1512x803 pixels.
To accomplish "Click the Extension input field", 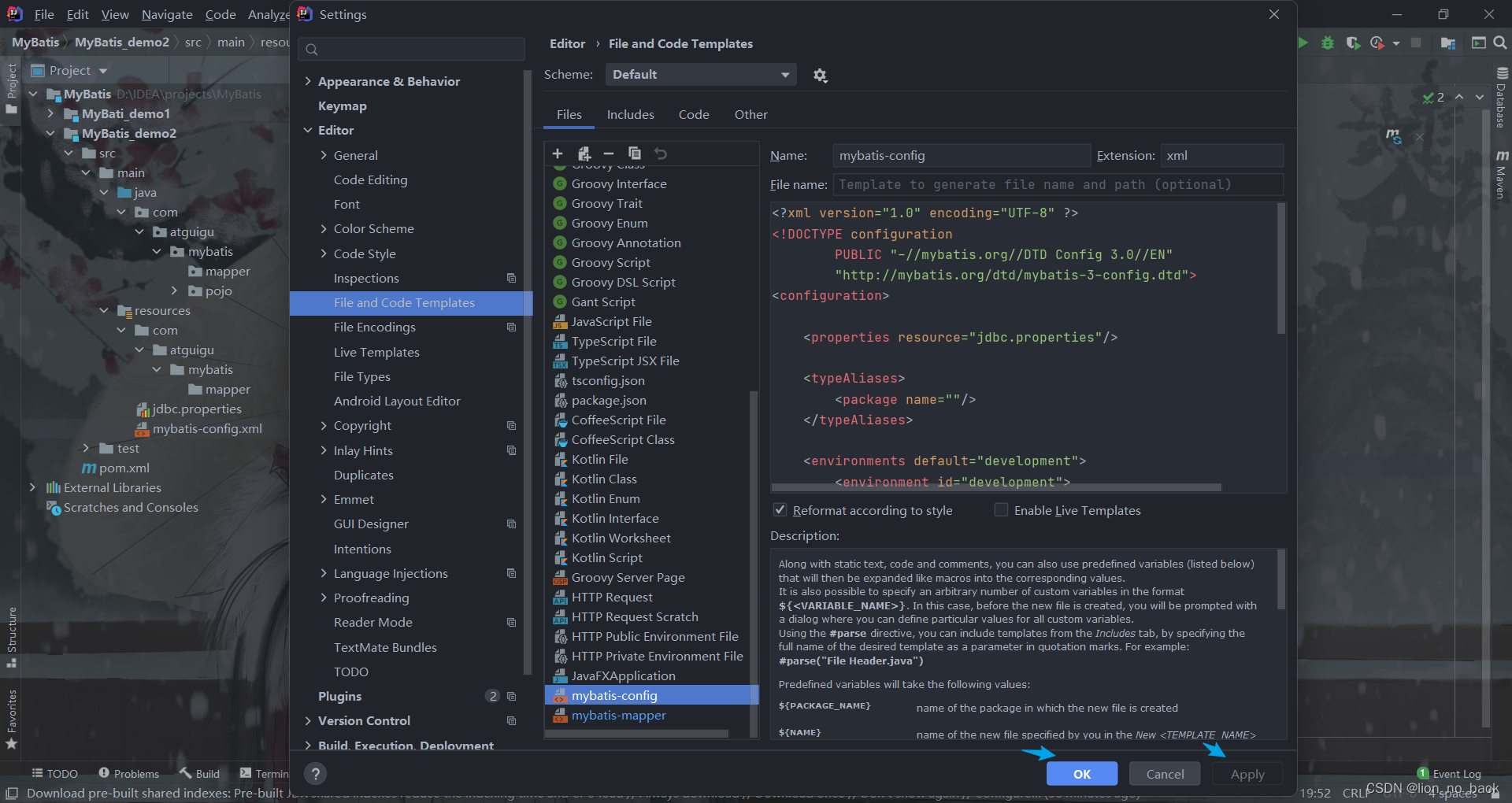I will [x=1221, y=155].
